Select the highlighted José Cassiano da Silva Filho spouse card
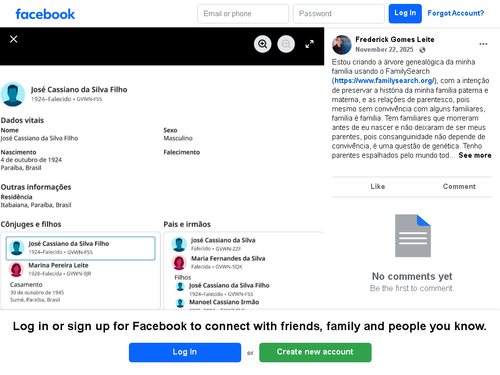This screenshot has width=500, height=375. [x=81, y=248]
